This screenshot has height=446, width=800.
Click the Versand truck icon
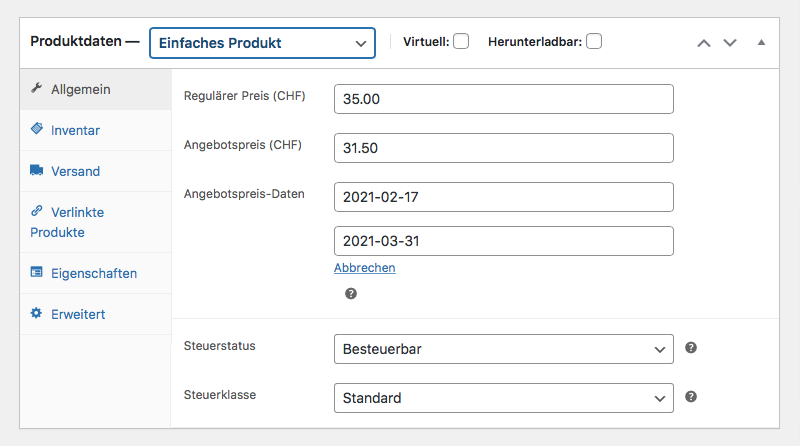(x=37, y=170)
